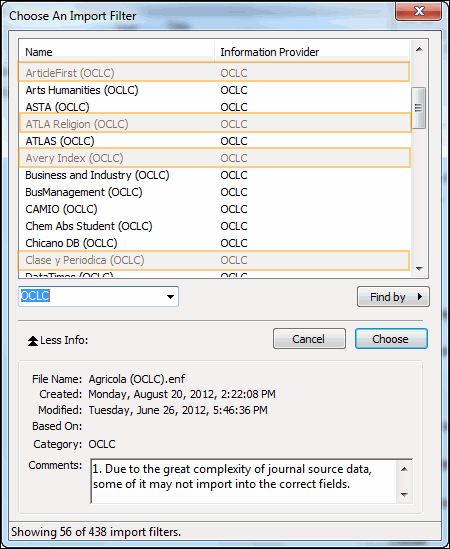Viewport: 450px width, 549px height.
Task: Click the Created date value text
Action: point(182,394)
